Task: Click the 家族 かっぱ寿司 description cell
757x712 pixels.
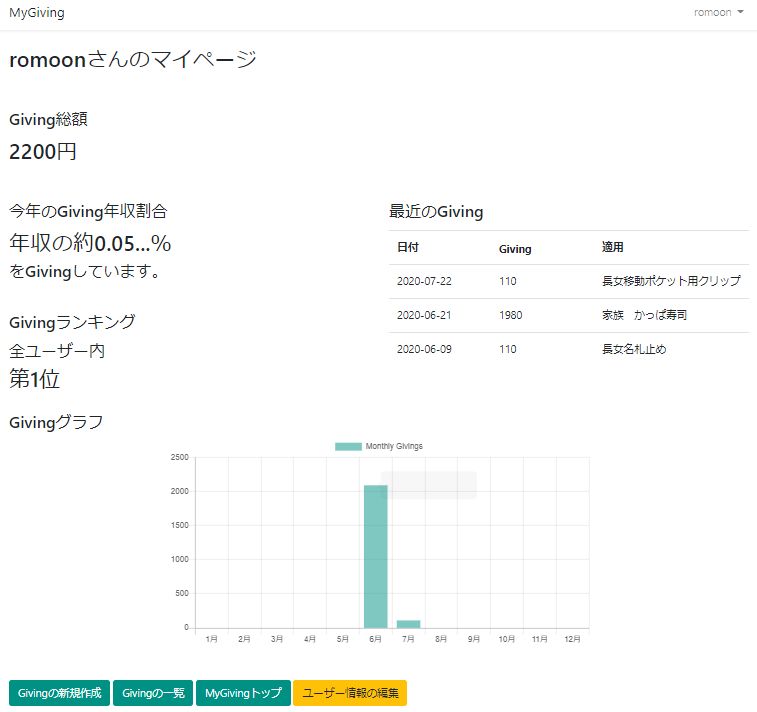Action: tap(644, 315)
